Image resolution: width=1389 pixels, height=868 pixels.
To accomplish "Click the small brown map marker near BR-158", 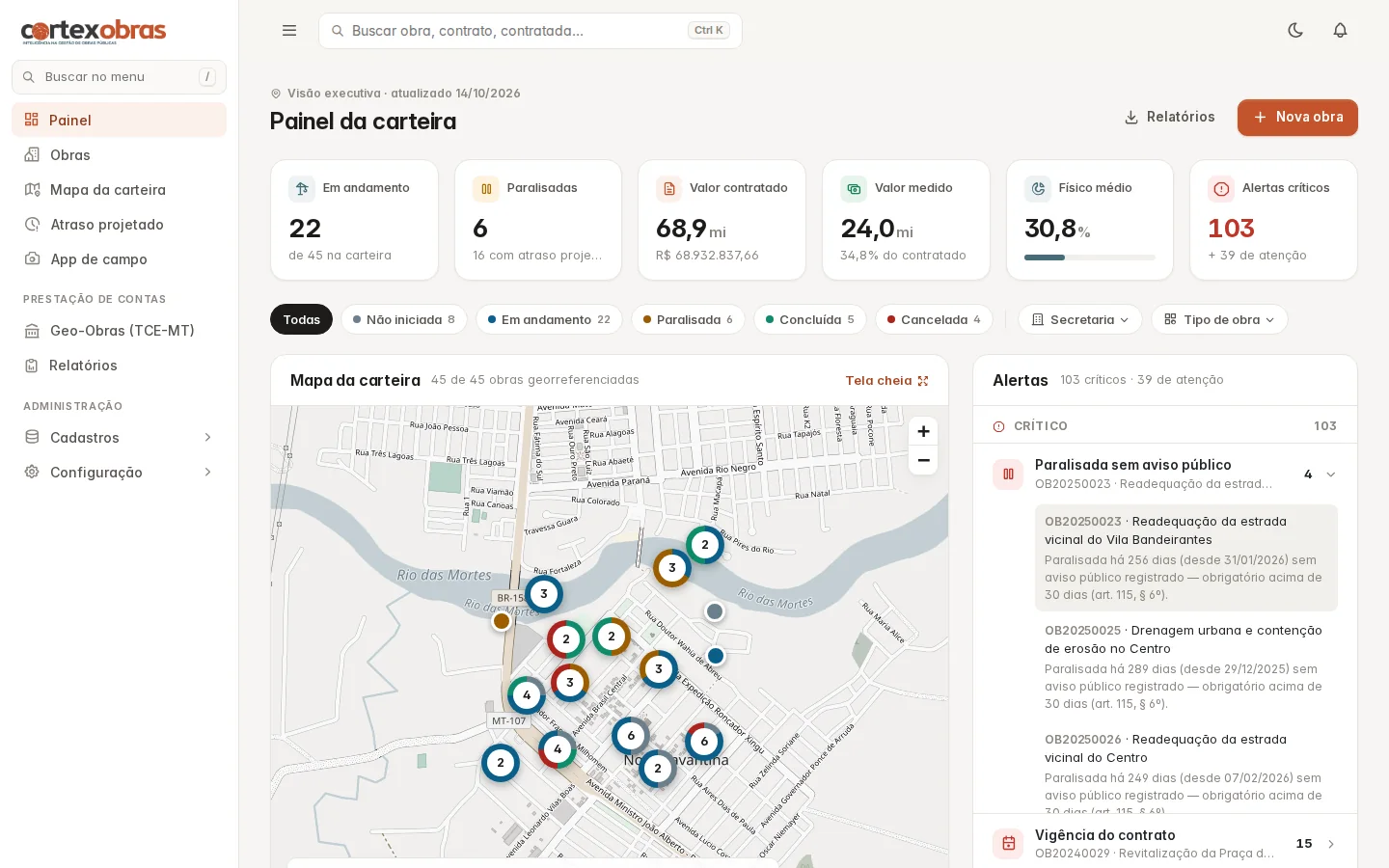I will [x=502, y=621].
